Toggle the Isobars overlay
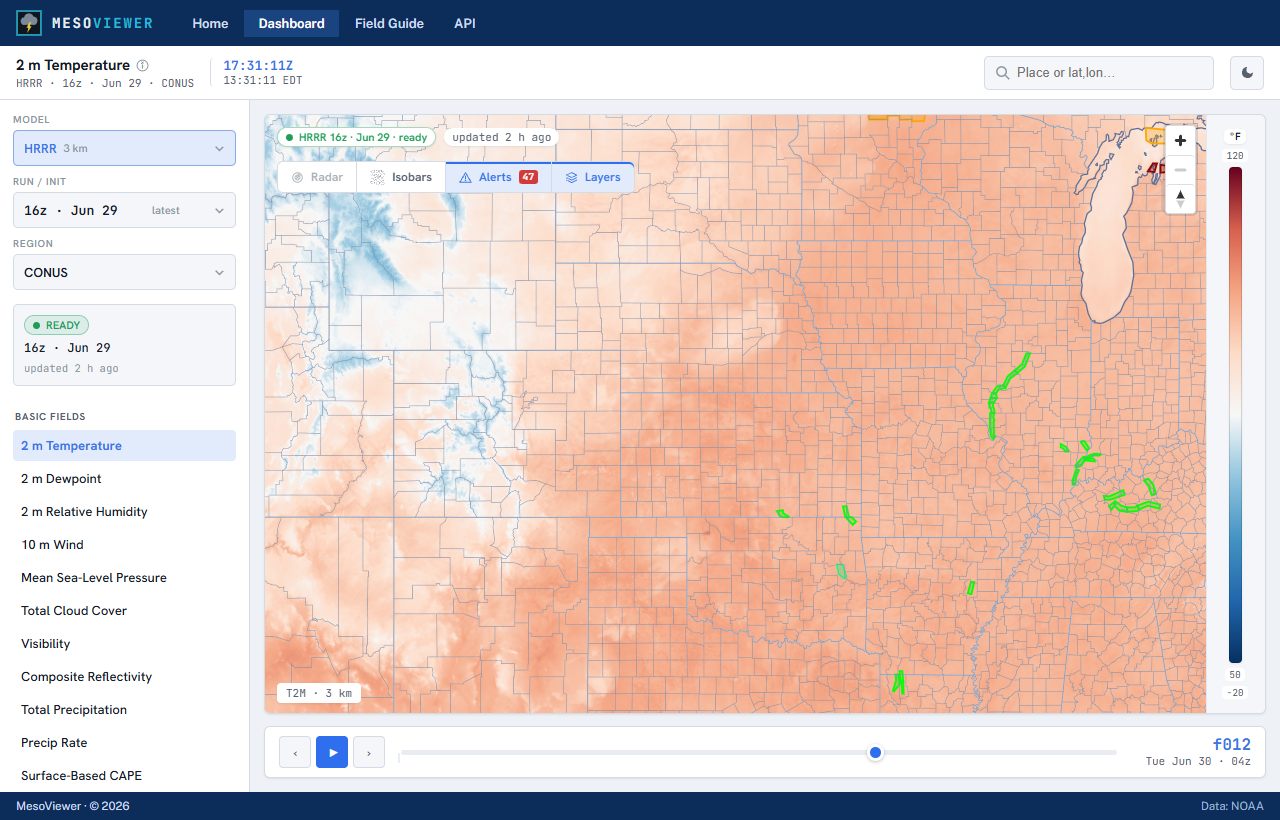The width and height of the screenshot is (1280, 820). point(401,177)
